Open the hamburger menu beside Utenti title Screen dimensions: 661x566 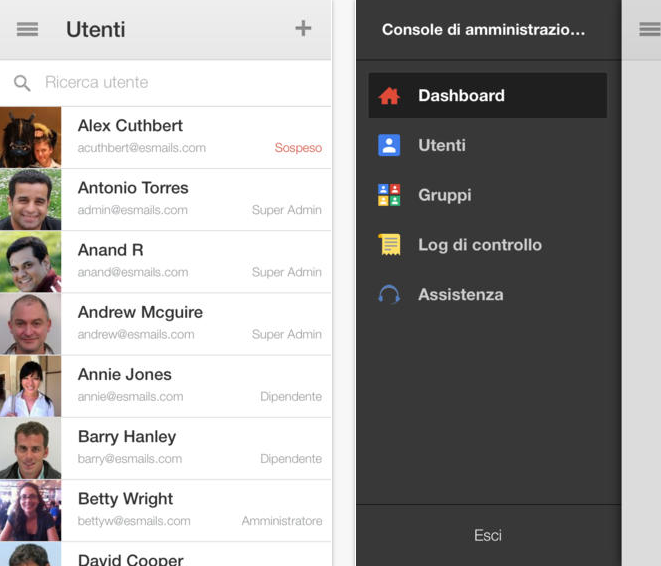(x=27, y=29)
